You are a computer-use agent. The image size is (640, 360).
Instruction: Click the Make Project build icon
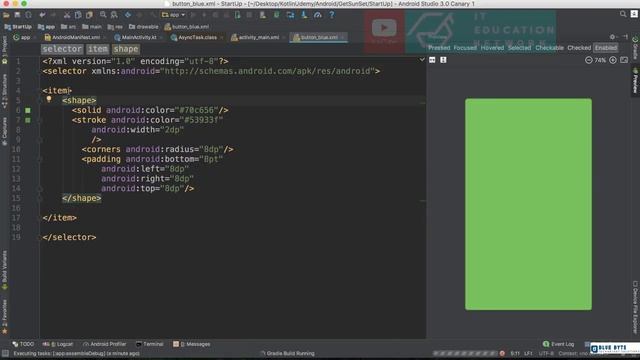click(x=153, y=15)
